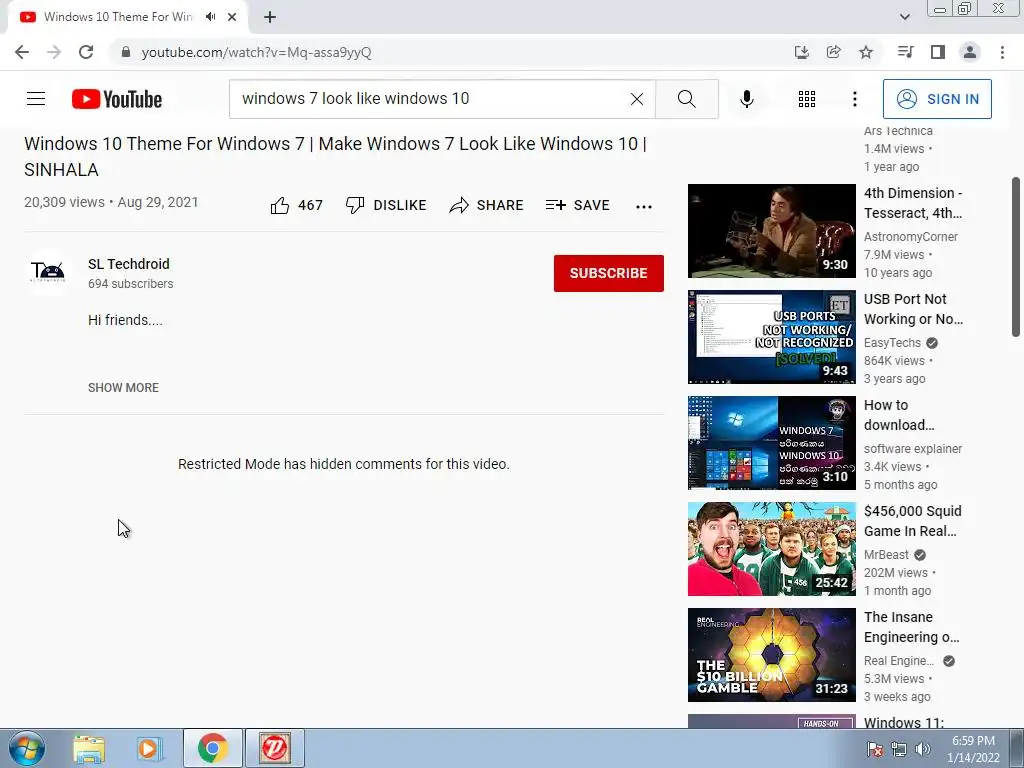This screenshot has height=768, width=1024.
Task: Visit the EasyTechs channel link
Action: (892, 343)
